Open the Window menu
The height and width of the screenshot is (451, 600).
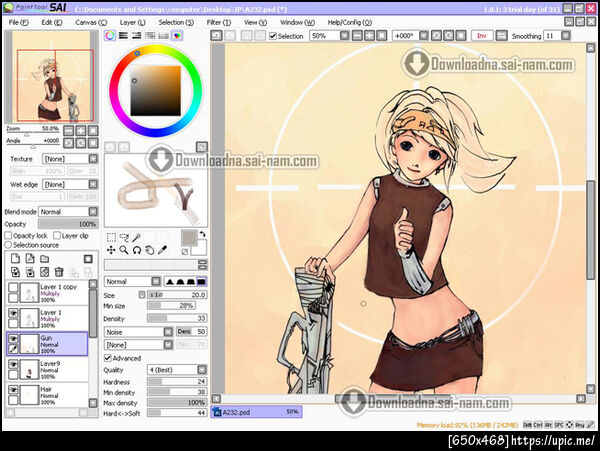tap(297, 22)
